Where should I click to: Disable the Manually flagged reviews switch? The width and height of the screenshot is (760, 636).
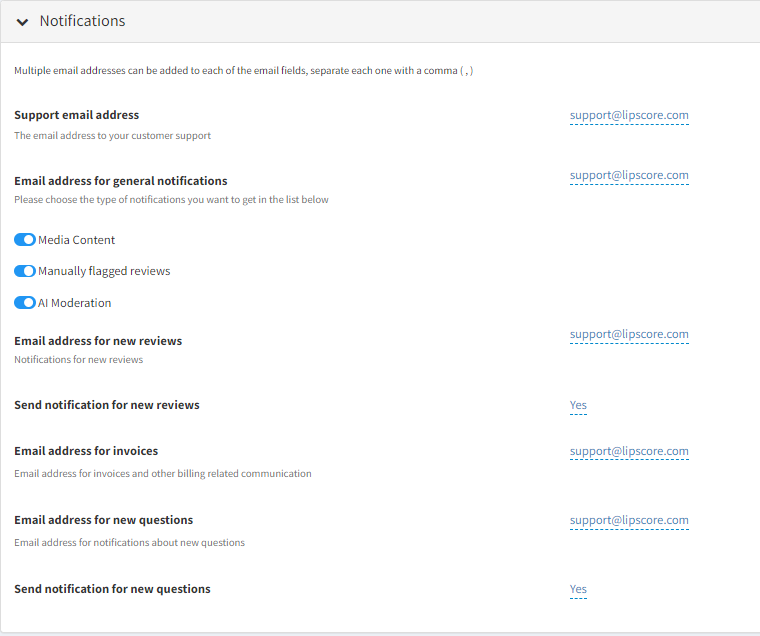(x=25, y=271)
